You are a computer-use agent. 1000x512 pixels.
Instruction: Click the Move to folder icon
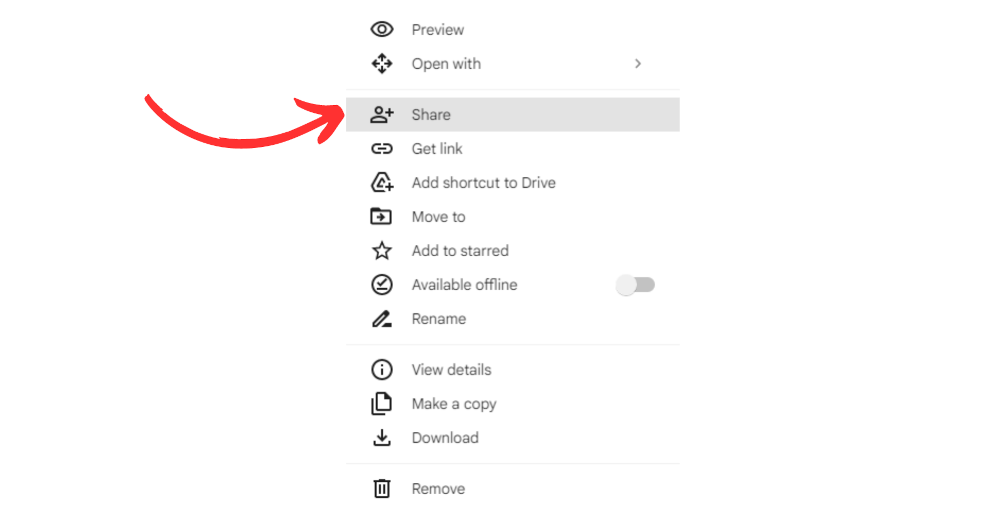[381, 217]
